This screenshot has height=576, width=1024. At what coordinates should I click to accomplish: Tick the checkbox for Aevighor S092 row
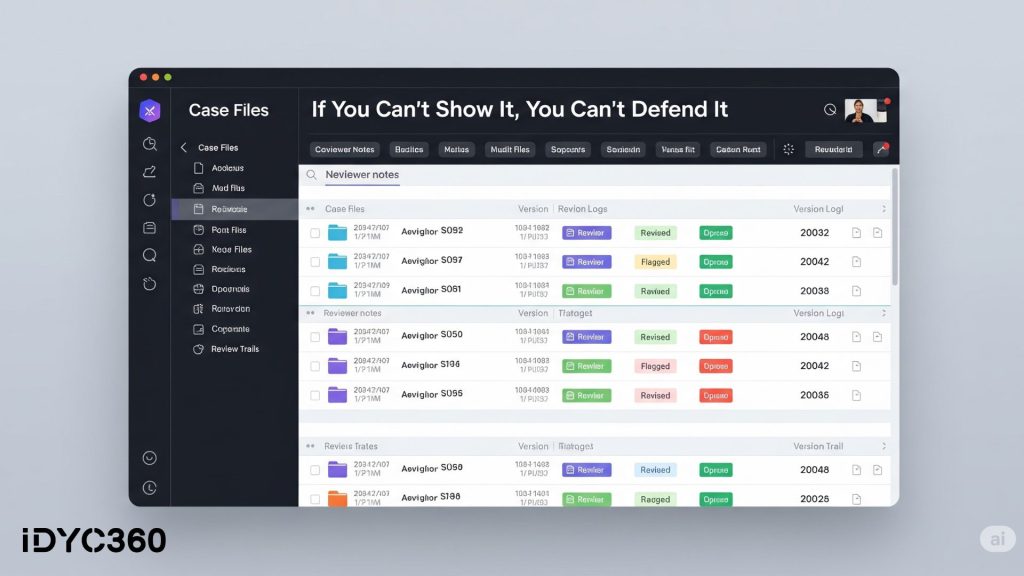point(315,233)
